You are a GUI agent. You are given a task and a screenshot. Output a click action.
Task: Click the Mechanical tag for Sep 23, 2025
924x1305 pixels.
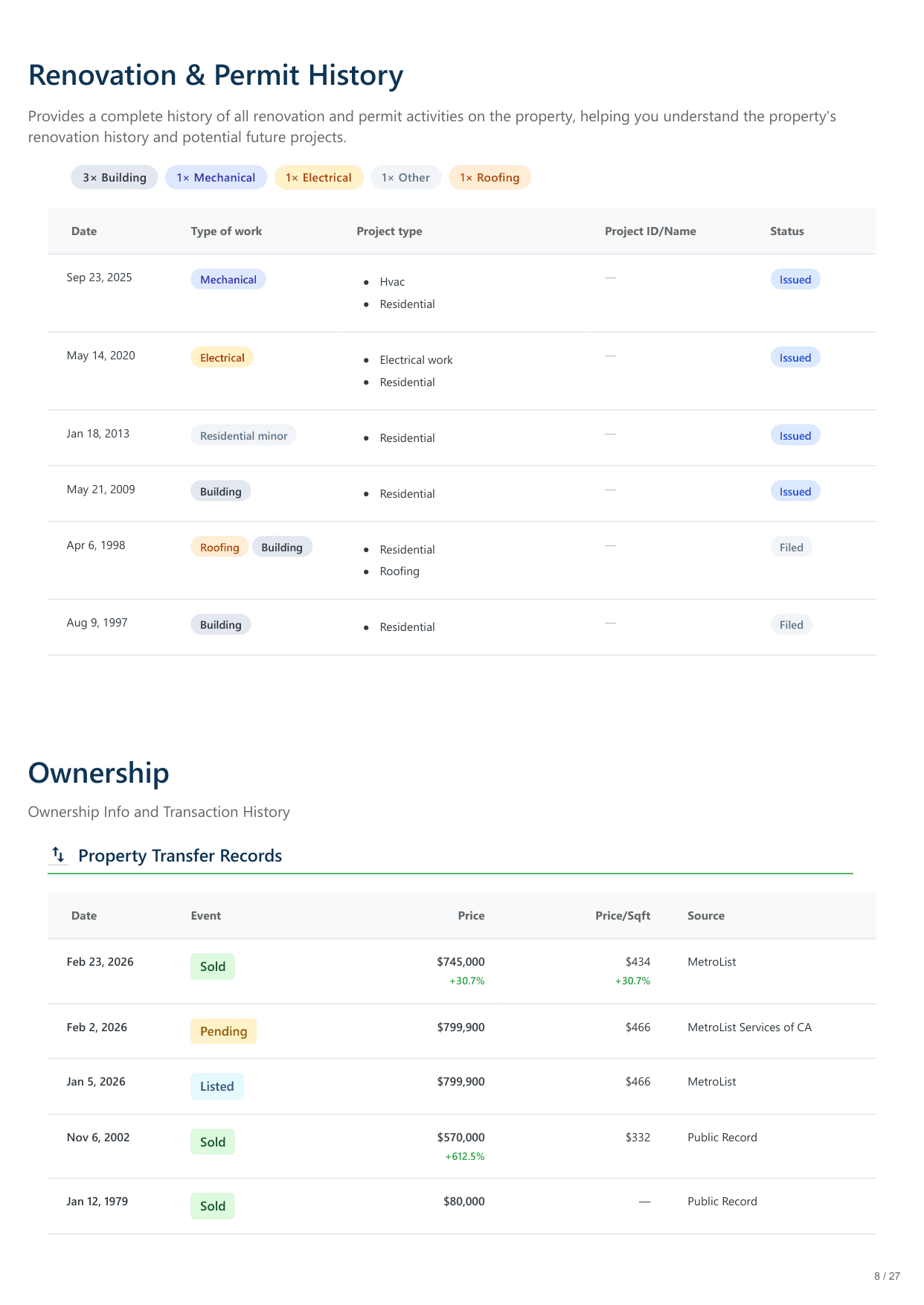[228, 279]
